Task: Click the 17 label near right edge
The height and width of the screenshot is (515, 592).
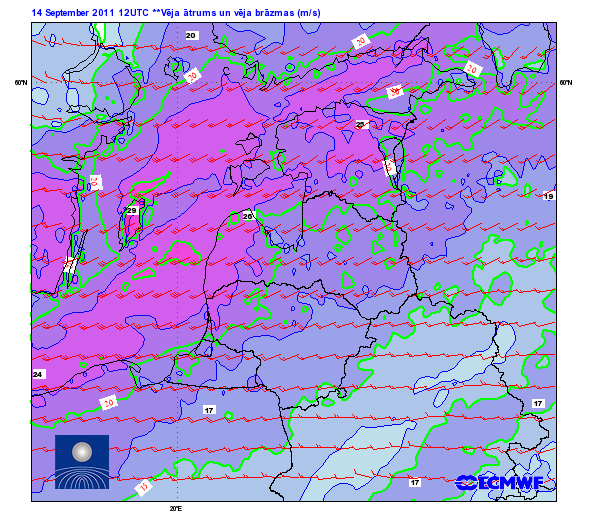Action: coord(538,403)
